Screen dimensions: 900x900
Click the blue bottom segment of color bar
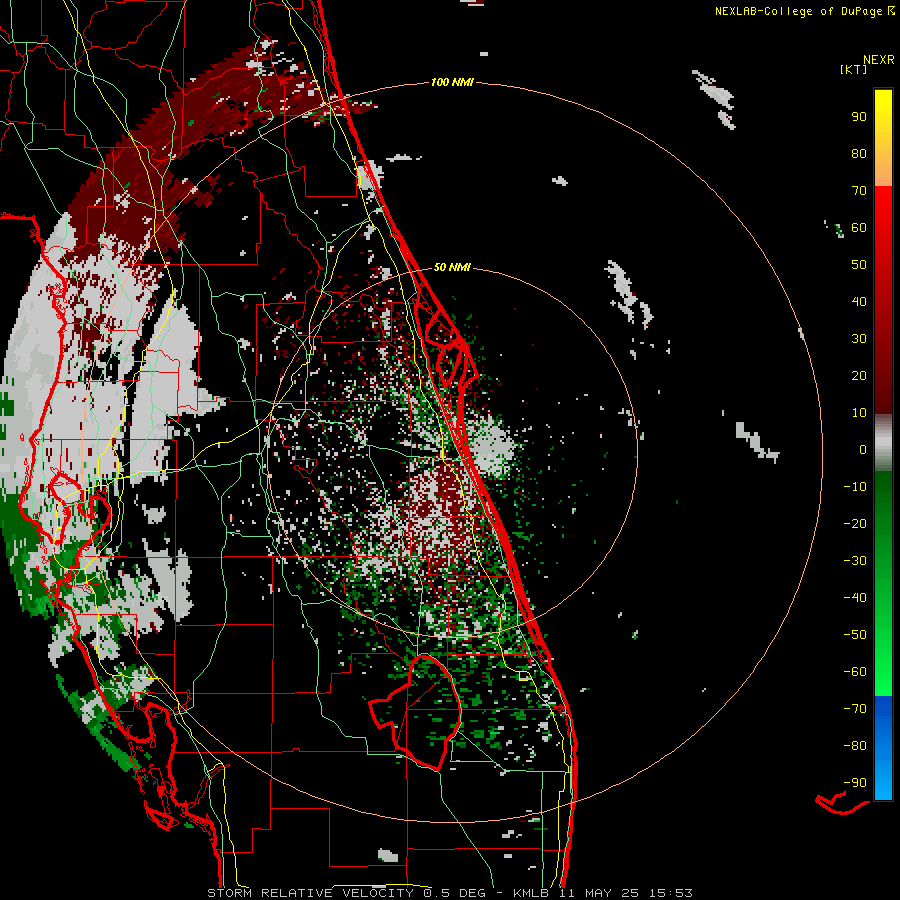tap(883, 747)
